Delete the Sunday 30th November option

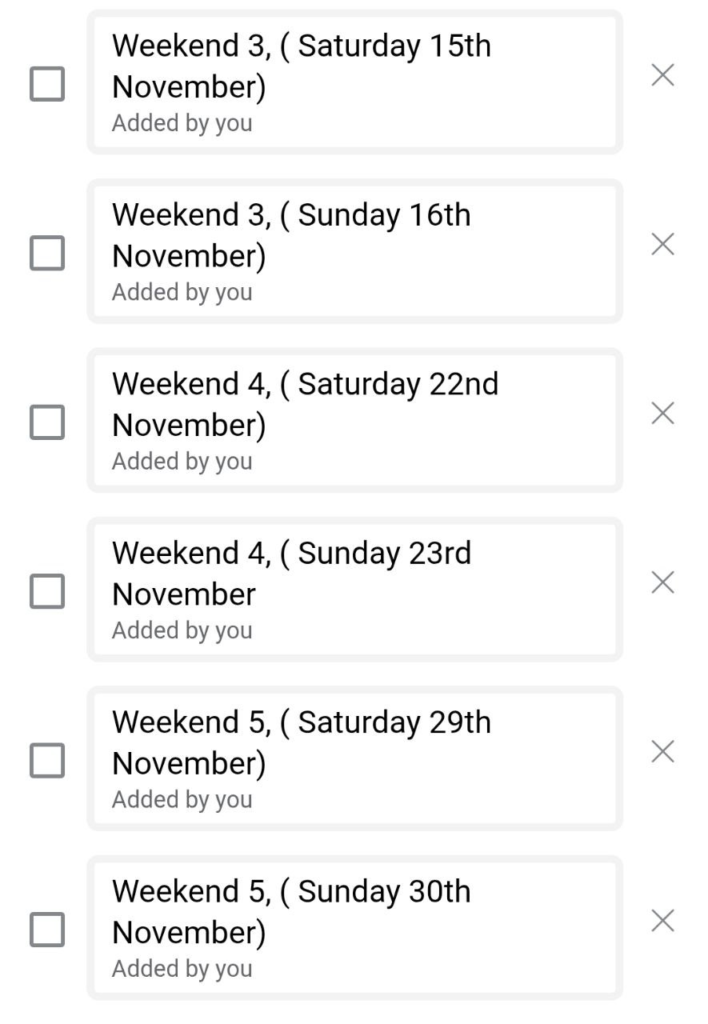(x=662, y=921)
